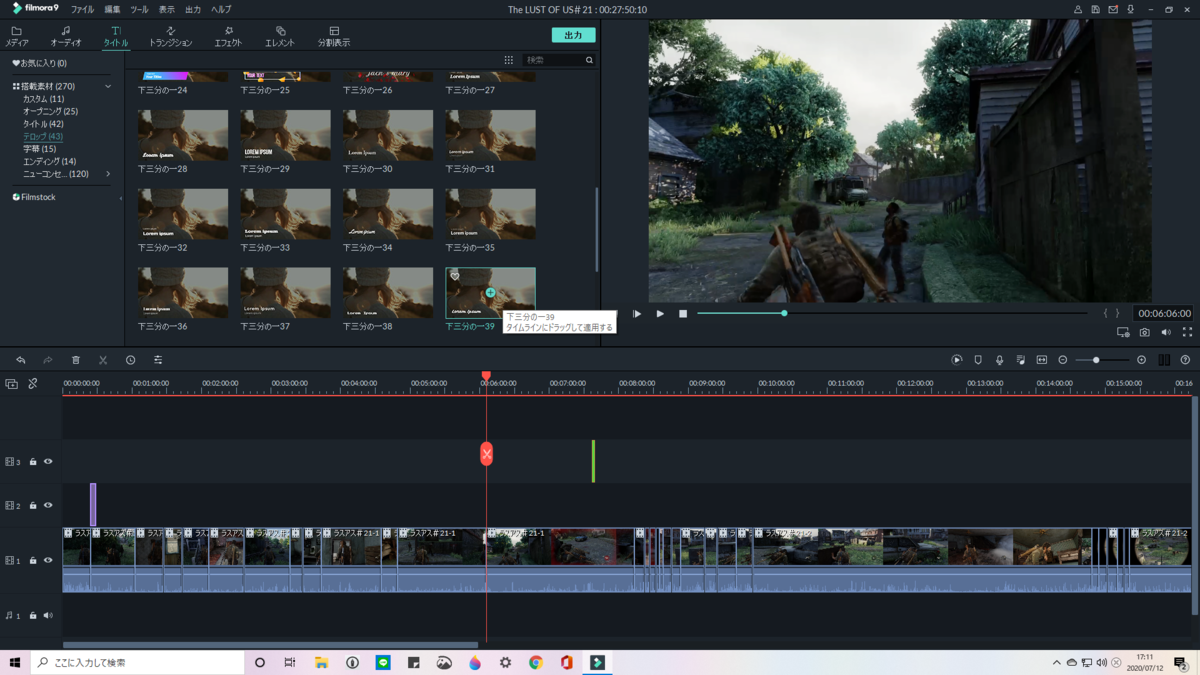Switch to the トランジション tab
1200x675 pixels.
[170, 37]
